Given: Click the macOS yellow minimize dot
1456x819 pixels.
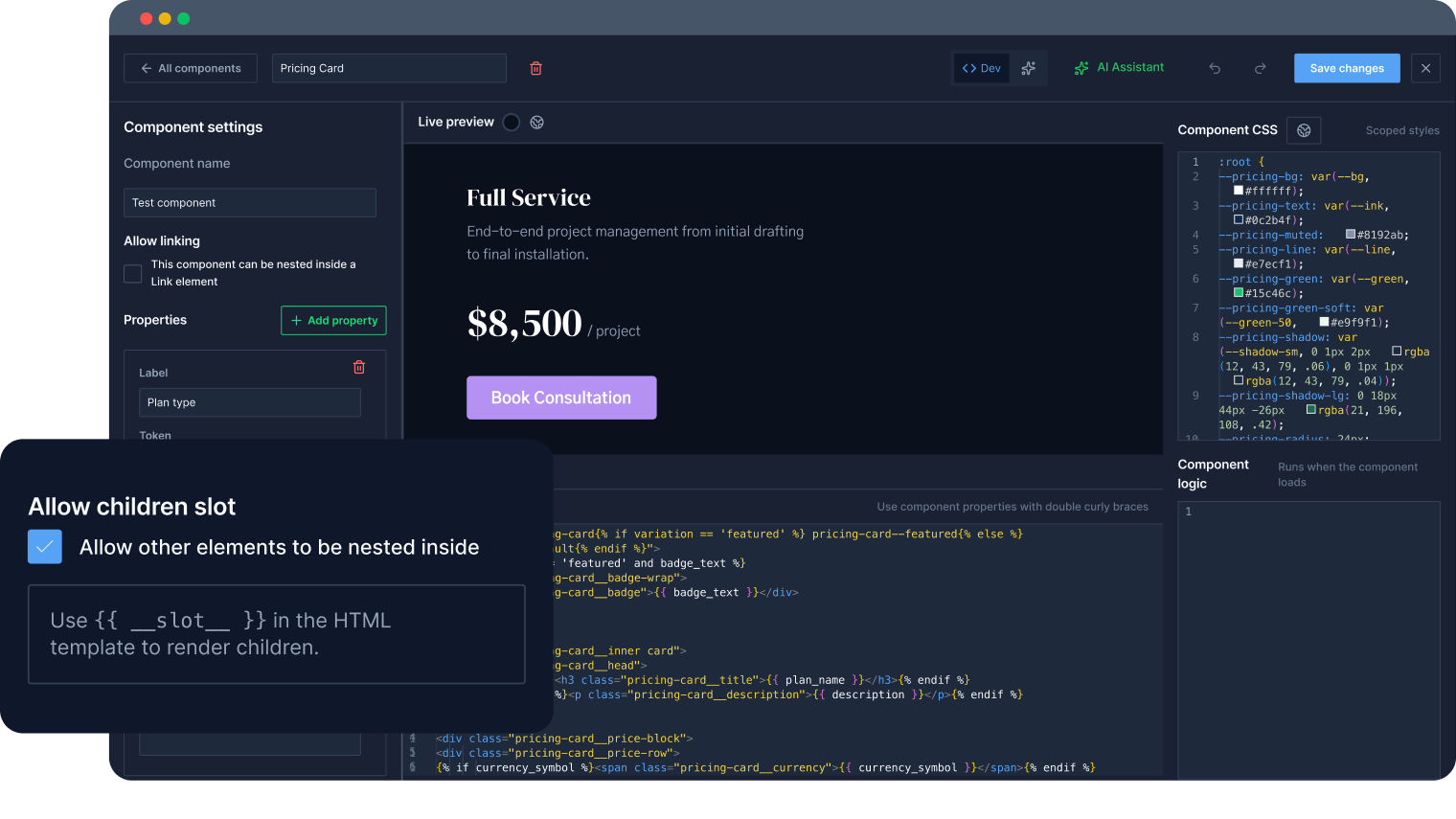Looking at the screenshot, I should pyautogui.click(x=165, y=18).
